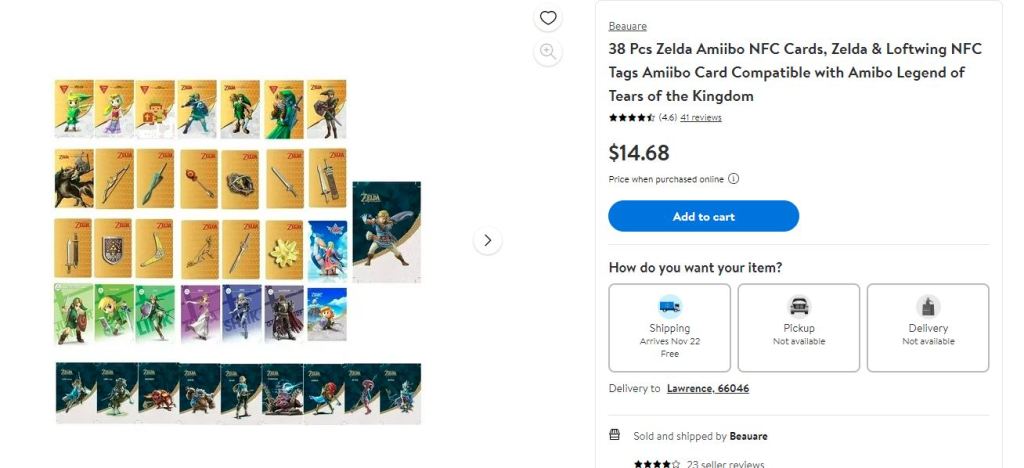
Task: Click main product image of amiibo cards
Action: coord(238,252)
